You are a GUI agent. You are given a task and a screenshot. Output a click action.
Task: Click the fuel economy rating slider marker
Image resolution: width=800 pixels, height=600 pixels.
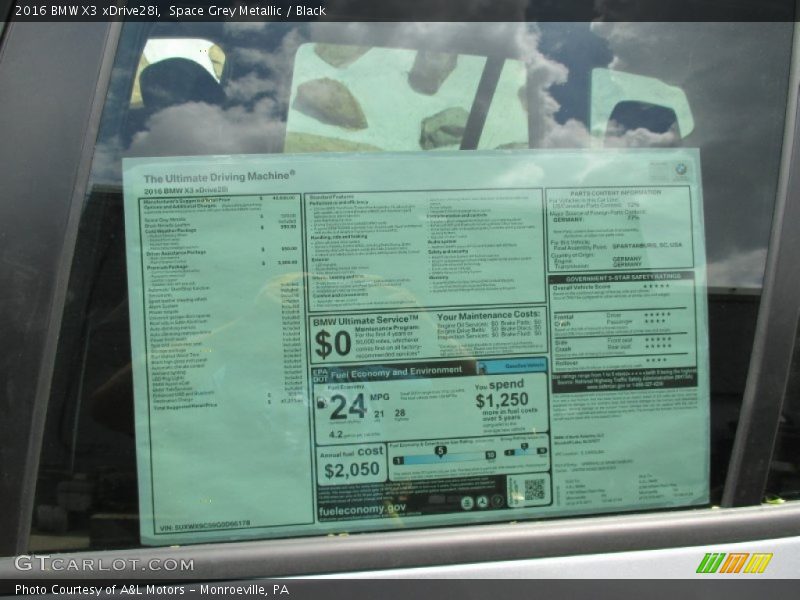pos(440,452)
